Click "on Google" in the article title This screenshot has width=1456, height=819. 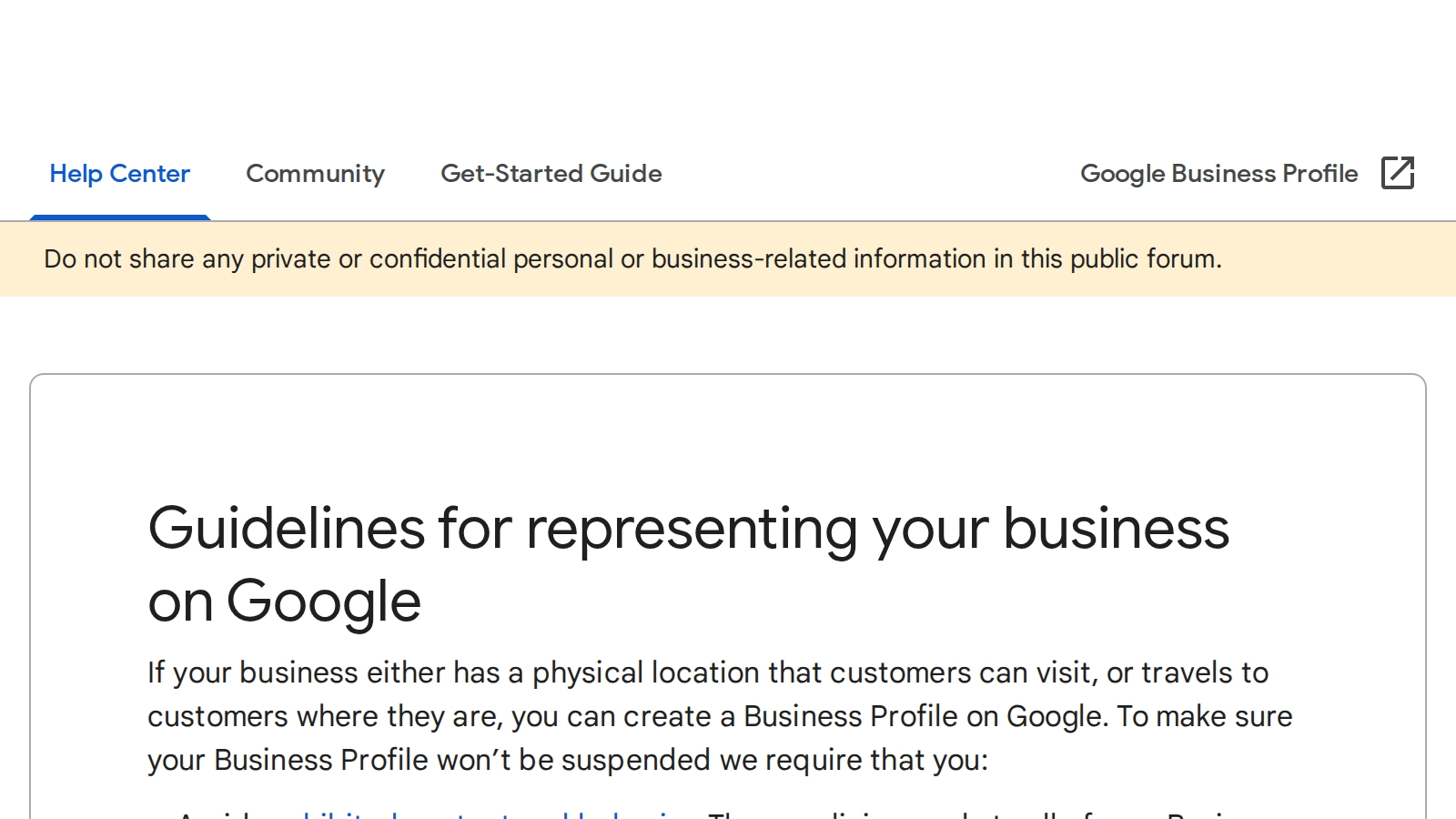[284, 602]
